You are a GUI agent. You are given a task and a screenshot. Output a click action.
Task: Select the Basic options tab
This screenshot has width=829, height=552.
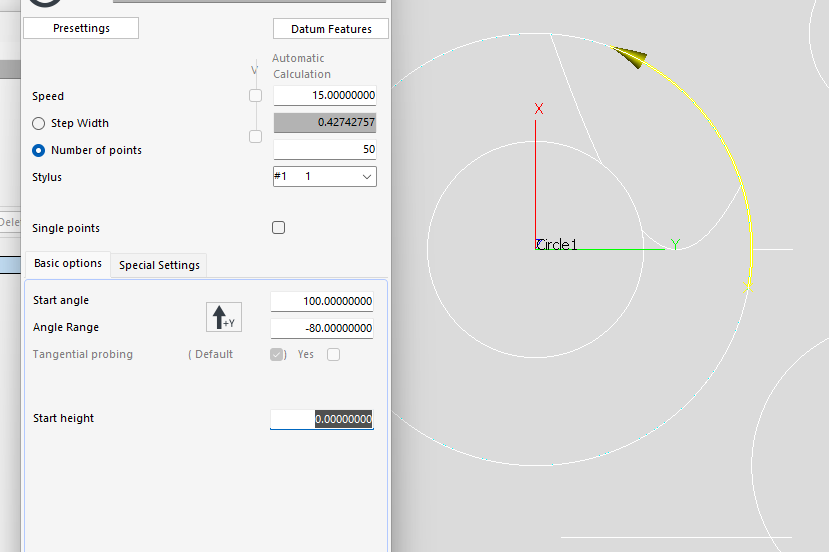tap(67, 264)
